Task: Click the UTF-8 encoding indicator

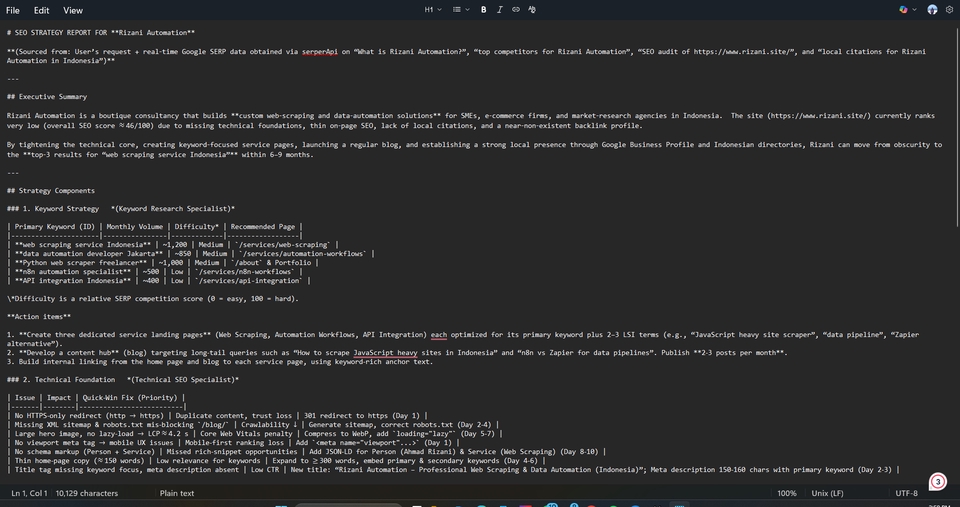Action: (x=907, y=493)
